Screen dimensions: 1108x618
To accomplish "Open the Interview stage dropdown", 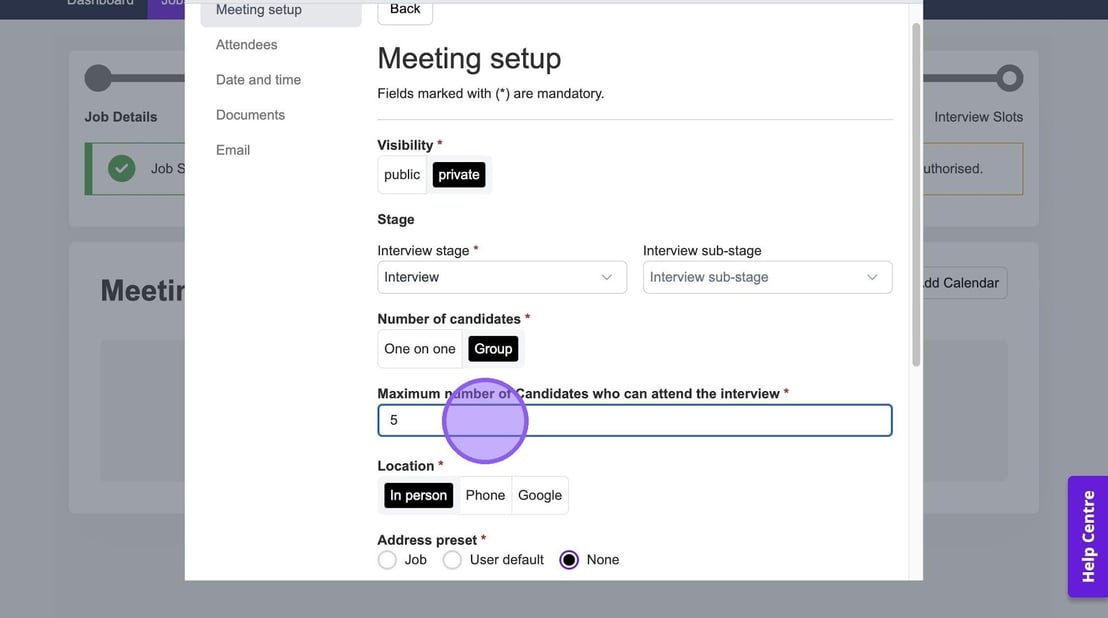I will 501,277.
